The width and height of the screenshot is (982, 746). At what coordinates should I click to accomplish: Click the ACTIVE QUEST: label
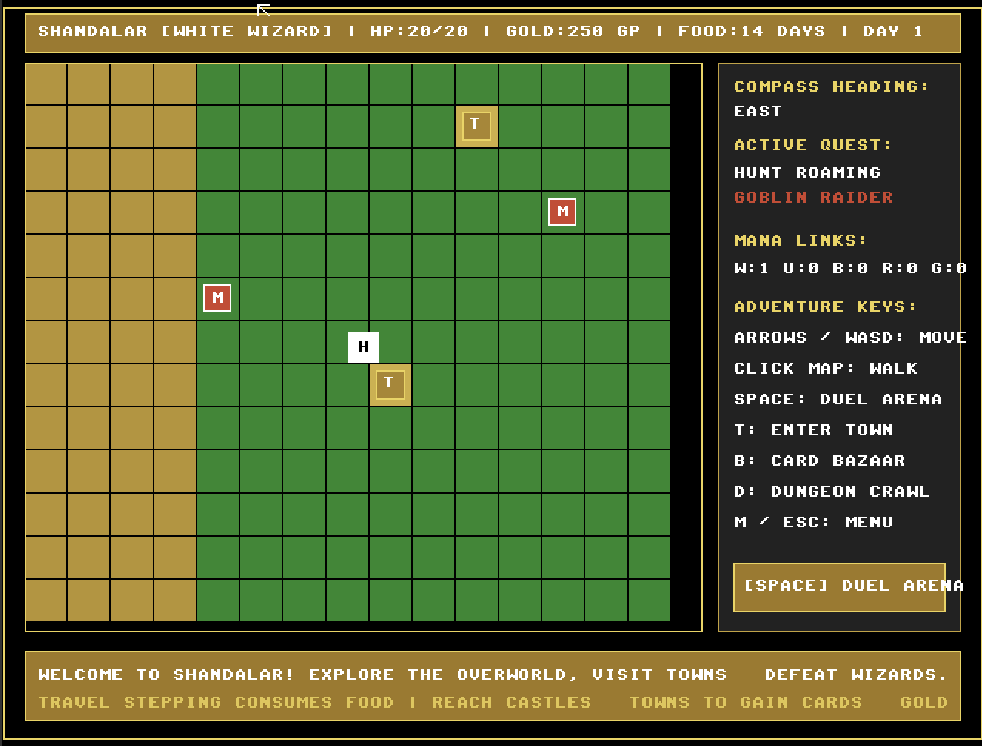814,145
